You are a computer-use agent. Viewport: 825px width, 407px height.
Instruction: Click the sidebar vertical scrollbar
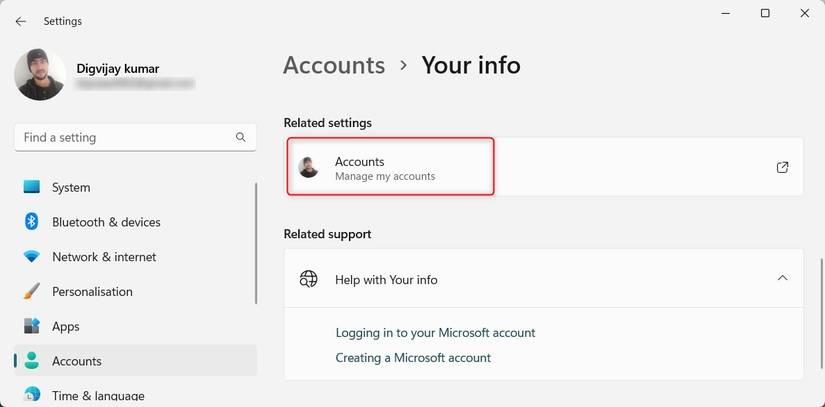(x=257, y=244)
